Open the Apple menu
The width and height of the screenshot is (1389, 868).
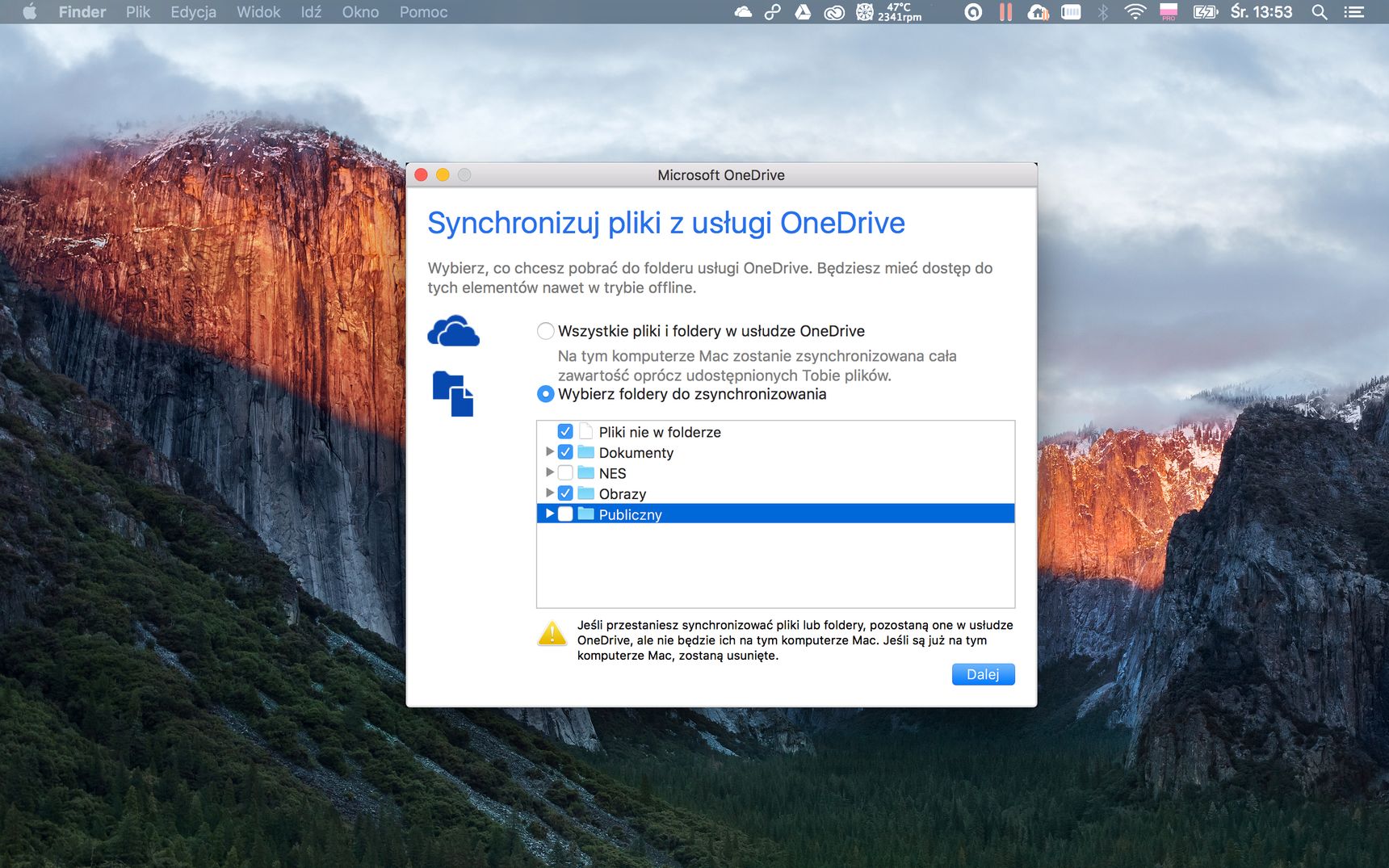click(30, 12)
